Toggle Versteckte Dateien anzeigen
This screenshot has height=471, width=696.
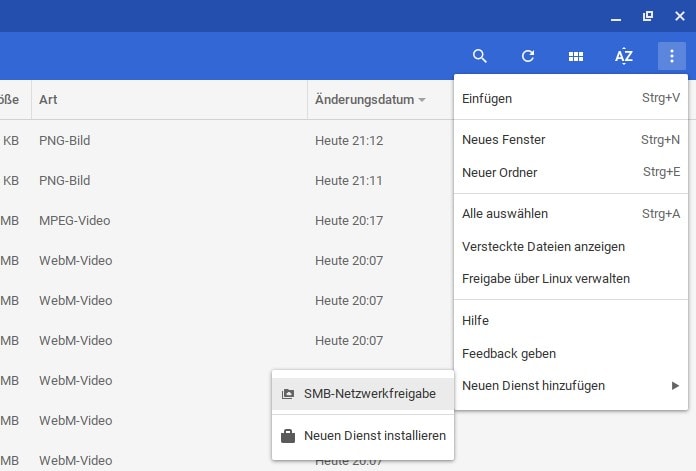[x=543, y=246]
